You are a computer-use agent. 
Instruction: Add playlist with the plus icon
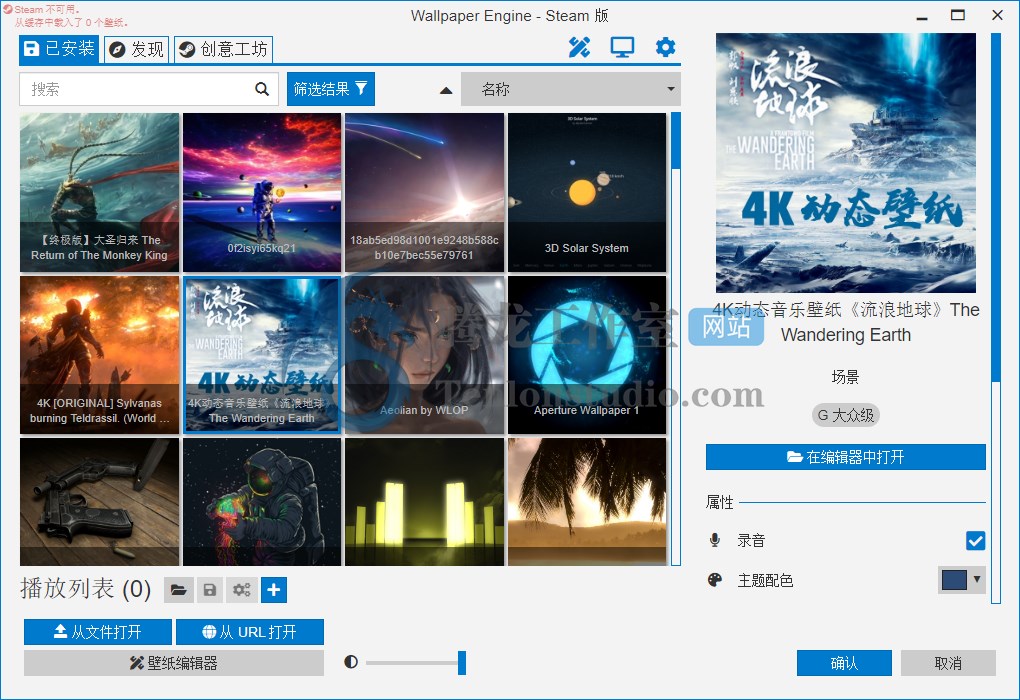274,590
